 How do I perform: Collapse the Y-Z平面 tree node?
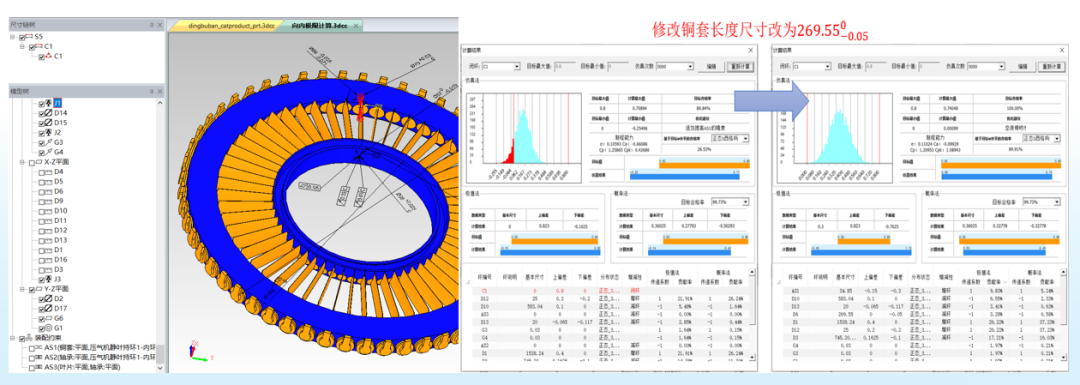(21, 289)
